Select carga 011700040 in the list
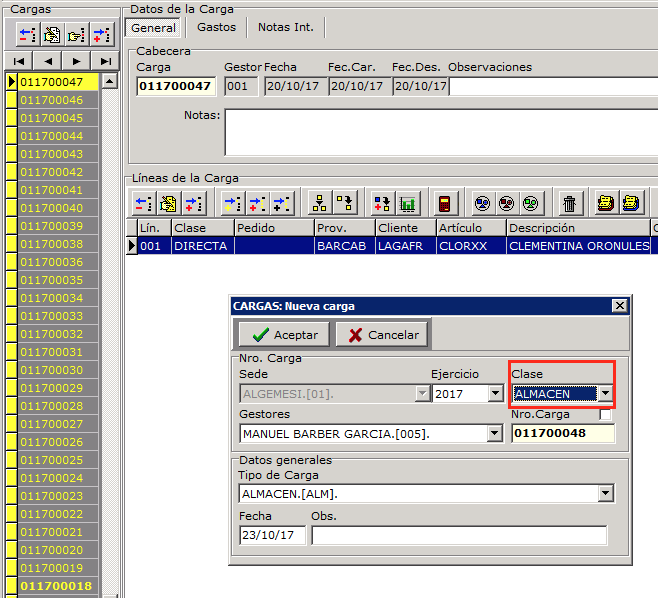The image size is (658, 598). pos(52,208)
